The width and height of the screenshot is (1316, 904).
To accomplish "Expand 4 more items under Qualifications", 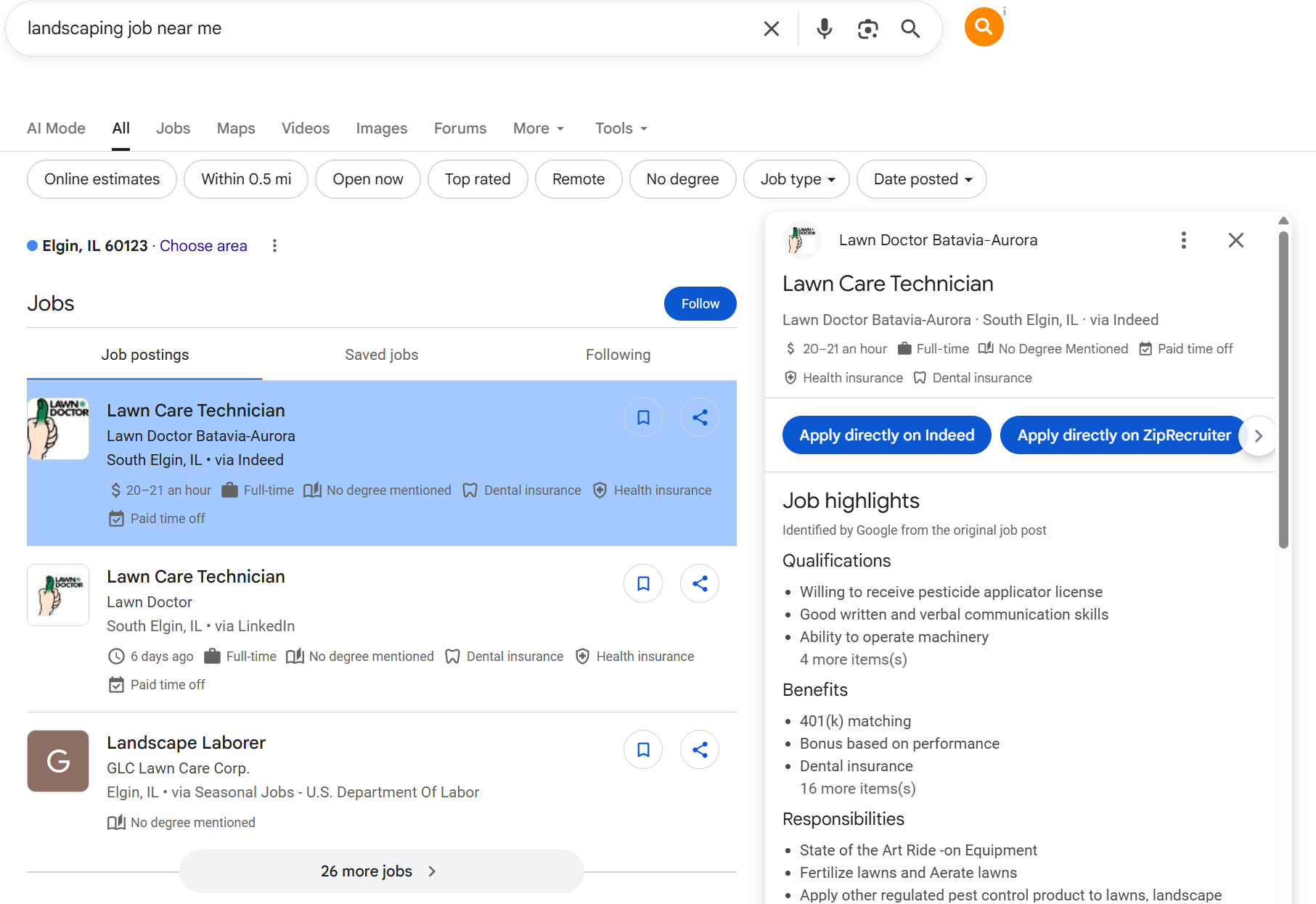I will 853,659.
